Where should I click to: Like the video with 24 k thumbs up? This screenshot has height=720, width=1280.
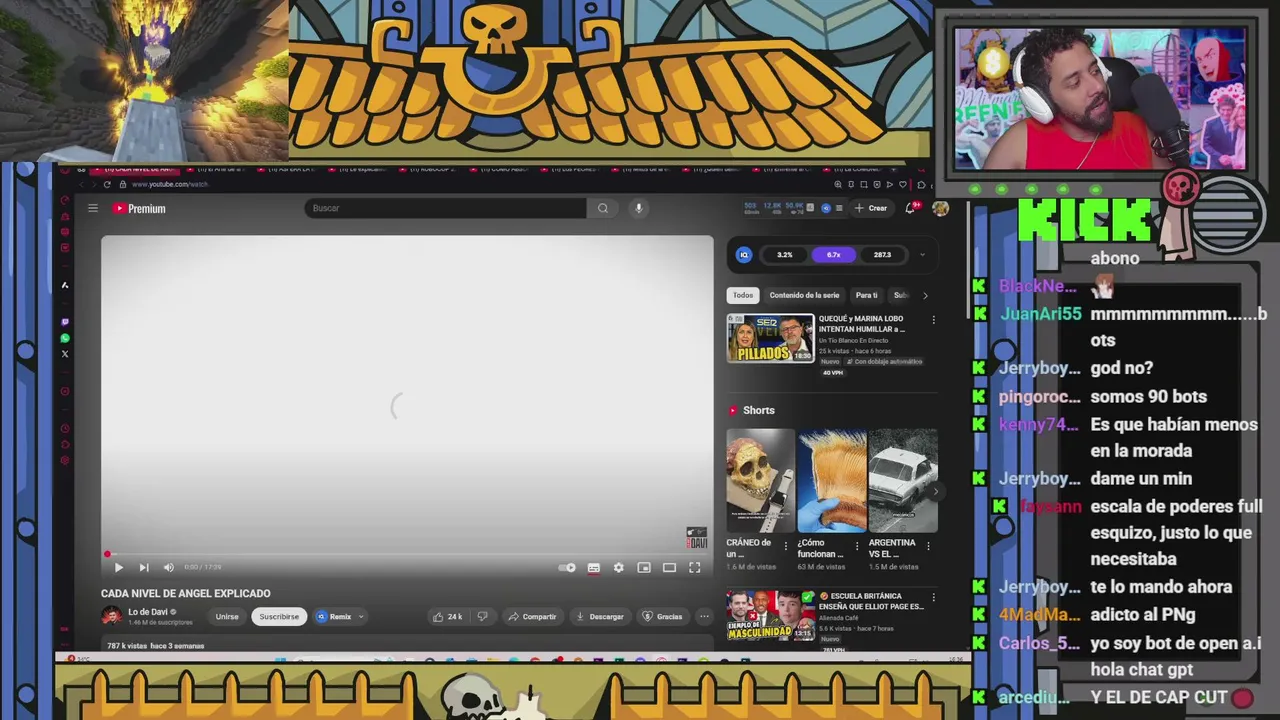(448, 616)
